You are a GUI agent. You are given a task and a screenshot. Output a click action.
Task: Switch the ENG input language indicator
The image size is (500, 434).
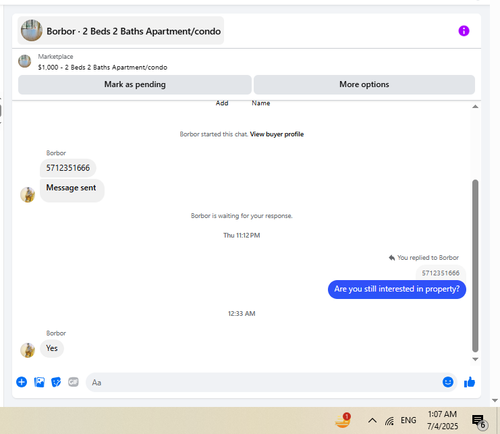tap(408, 421)
